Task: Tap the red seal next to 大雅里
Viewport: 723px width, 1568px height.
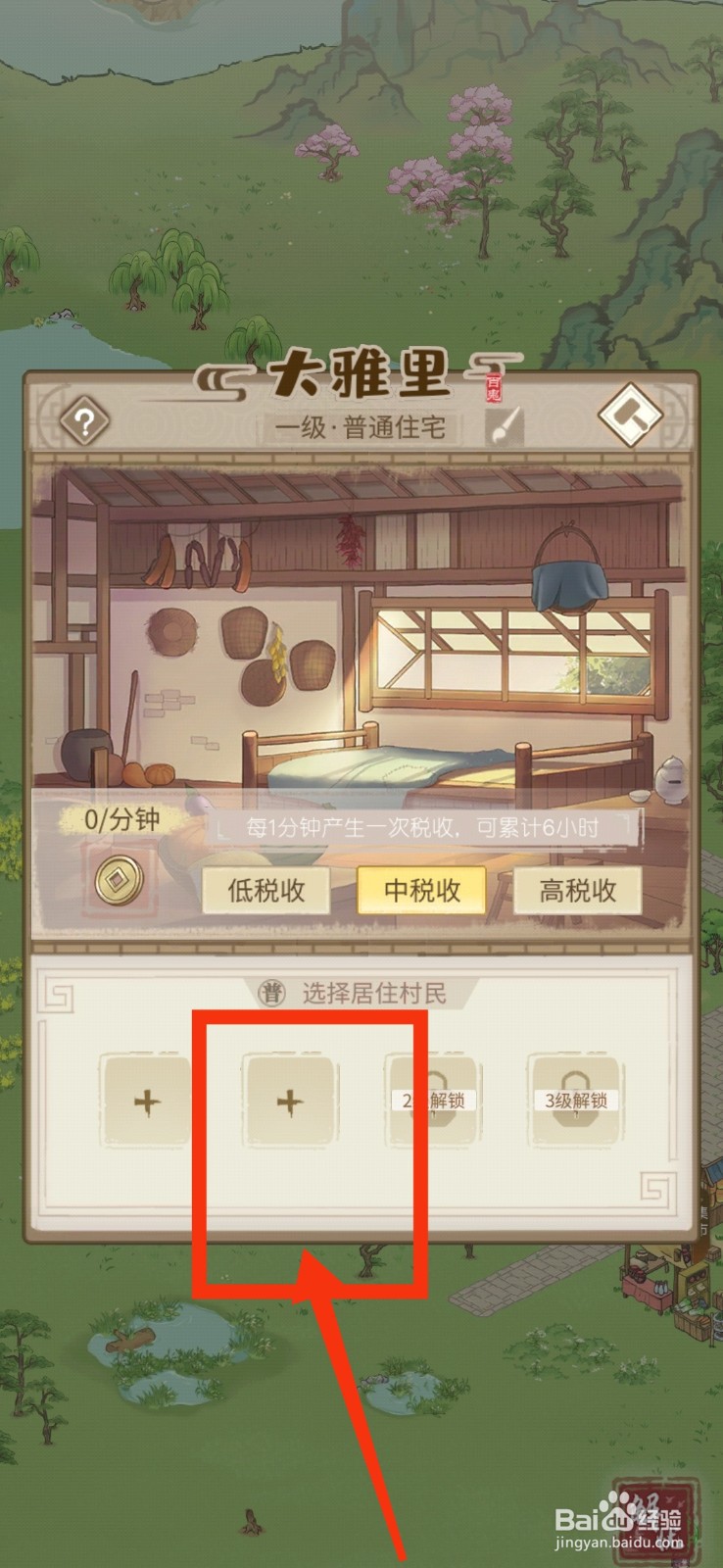Action: (x=494, y=385)
